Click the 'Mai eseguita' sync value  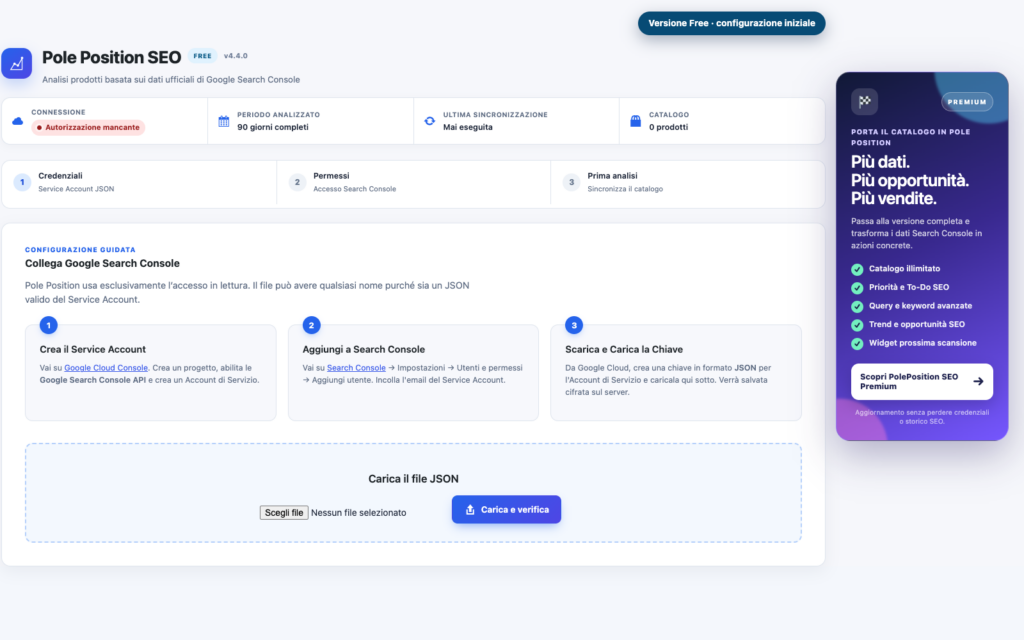pyautogui.click(x=468, y=127)
